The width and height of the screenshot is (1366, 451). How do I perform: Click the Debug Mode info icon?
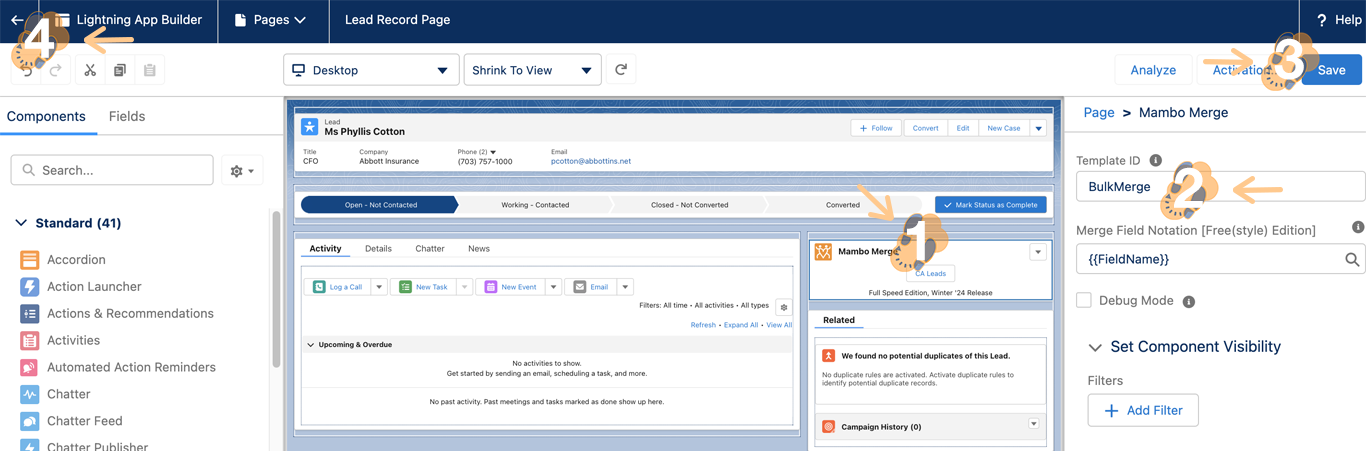(x=1189, y=301)
